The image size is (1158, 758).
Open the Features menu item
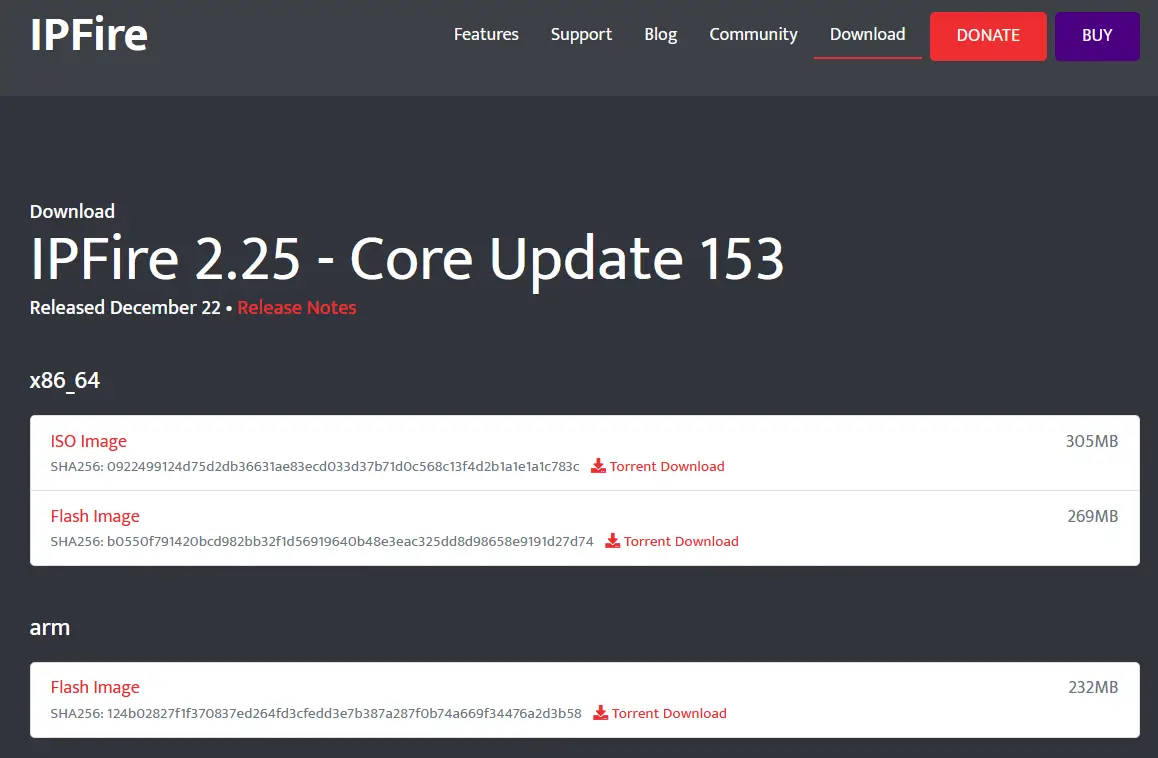coord(486,35)
